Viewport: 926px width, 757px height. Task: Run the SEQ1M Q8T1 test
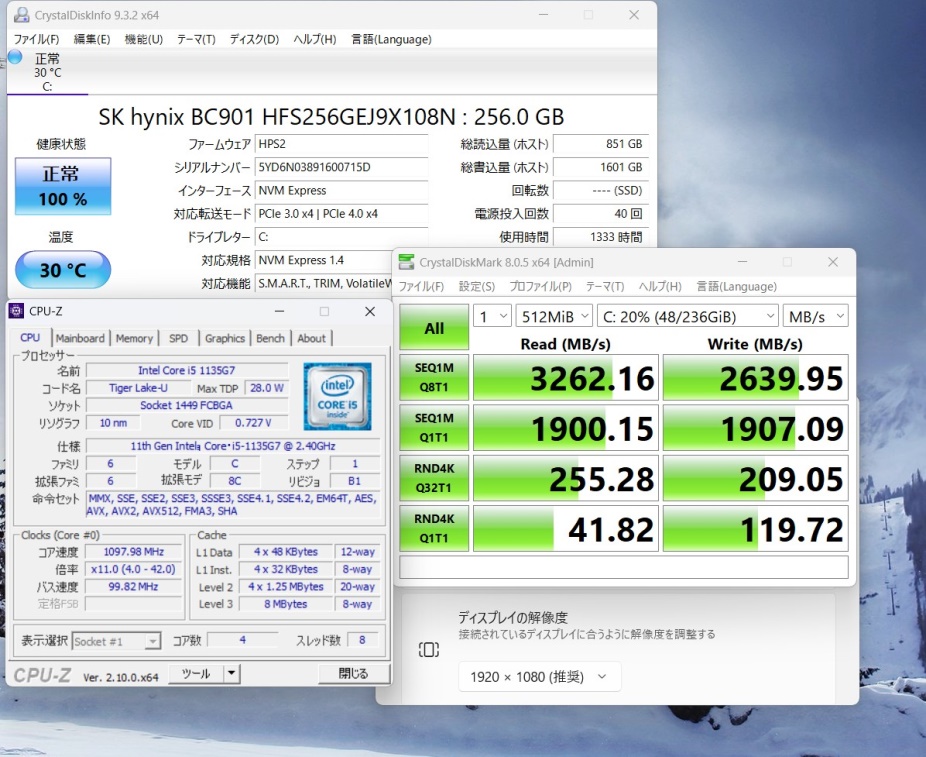click(x=434, y=377)
